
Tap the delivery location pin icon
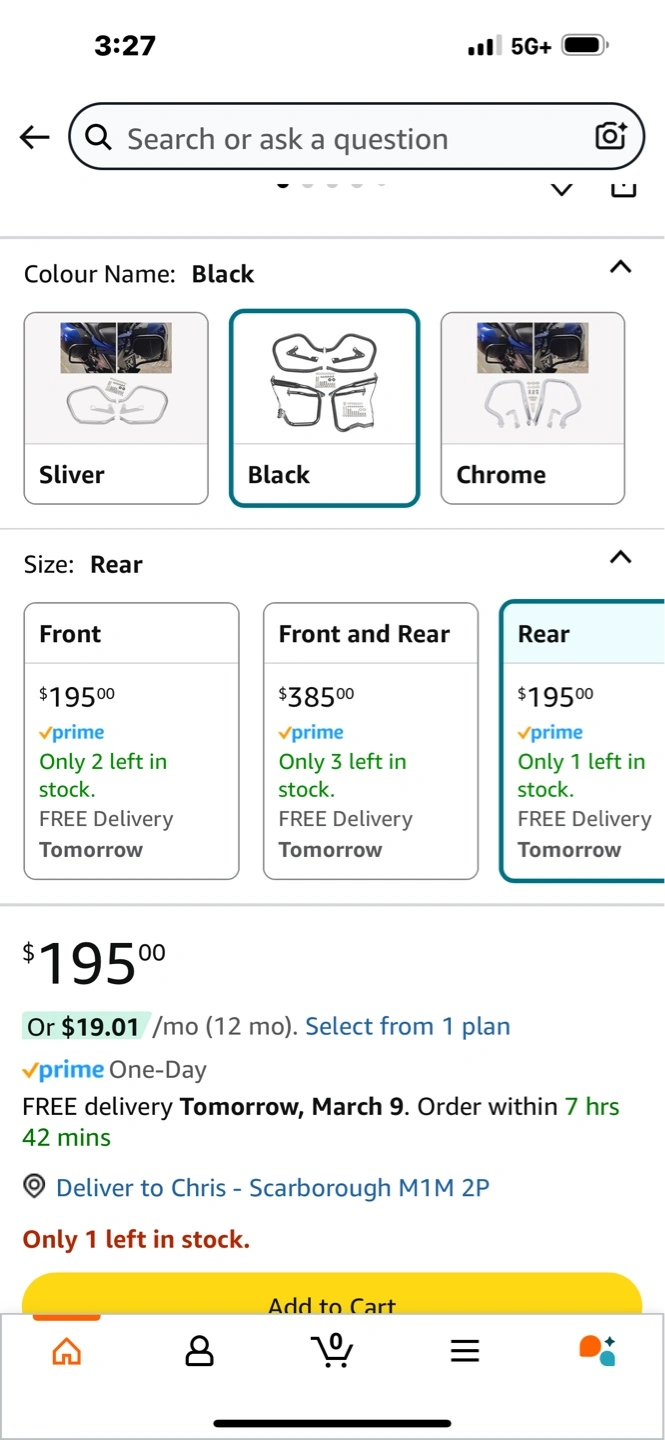pos(35,1187)
